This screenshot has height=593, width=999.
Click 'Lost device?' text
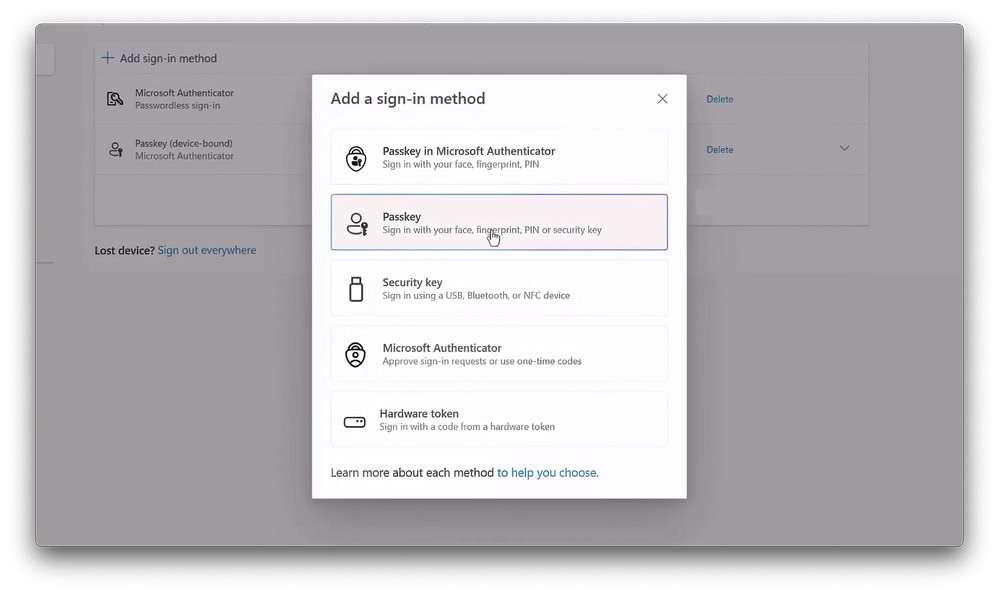point(124,250)
